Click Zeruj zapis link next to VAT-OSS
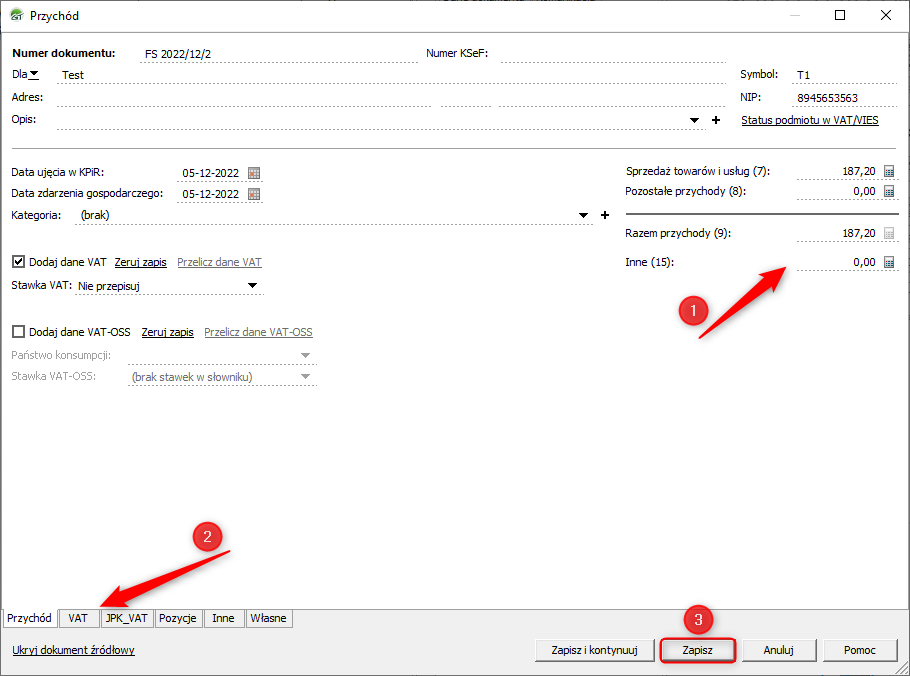 click(168, 332)
